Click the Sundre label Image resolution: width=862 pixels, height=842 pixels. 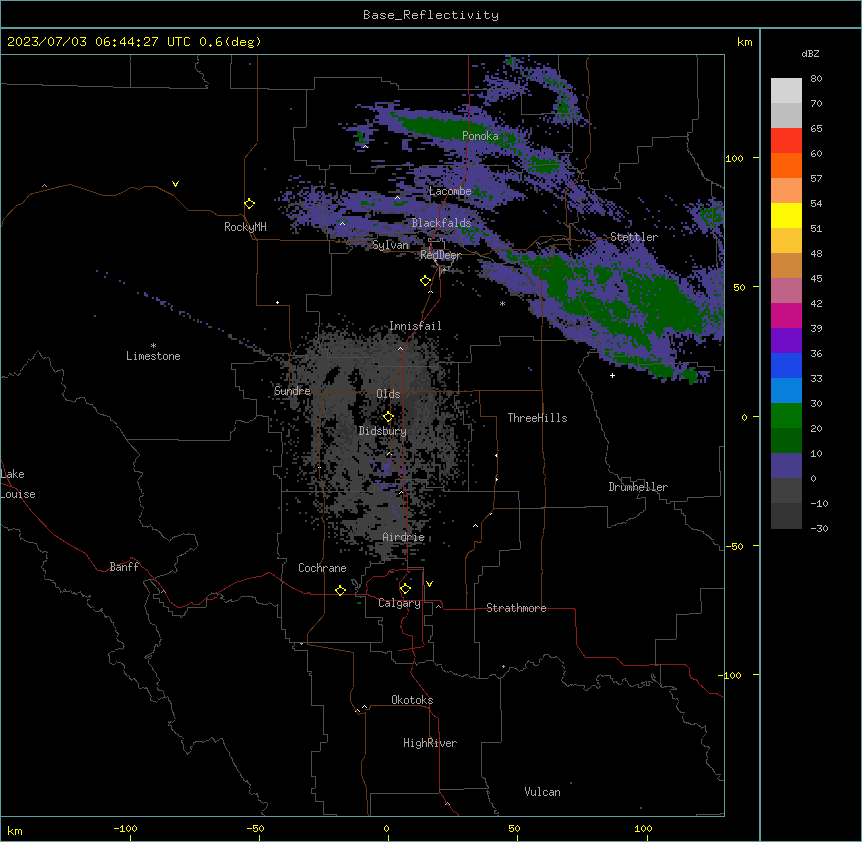click(292, 391)
